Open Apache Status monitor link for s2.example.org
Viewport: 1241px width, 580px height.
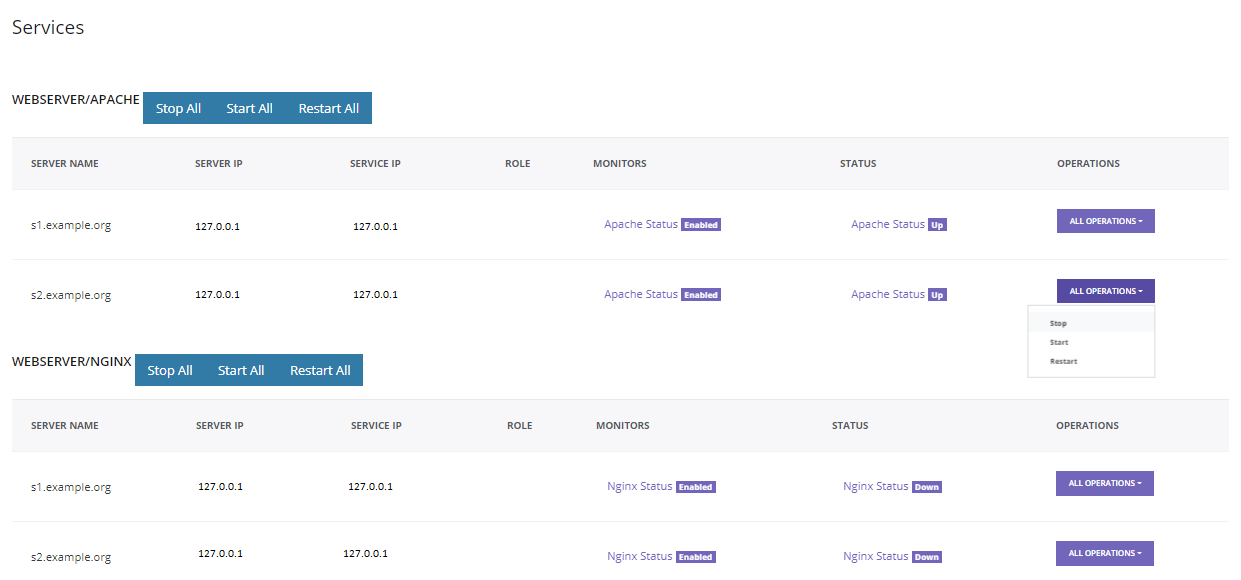click(x=641, y=294)
